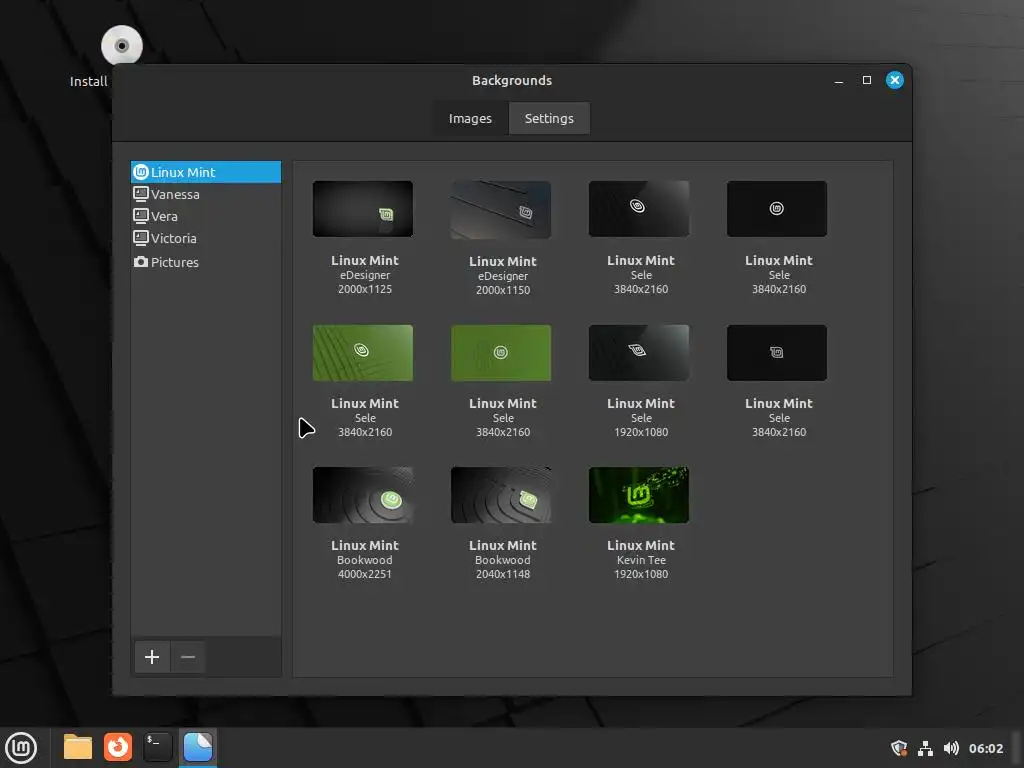The height and width of the screenshot is (768, 1024).
Task: Choose eDesigner 2000x1125 wallpaper thumbnail
Action: (x=363, y=209)
